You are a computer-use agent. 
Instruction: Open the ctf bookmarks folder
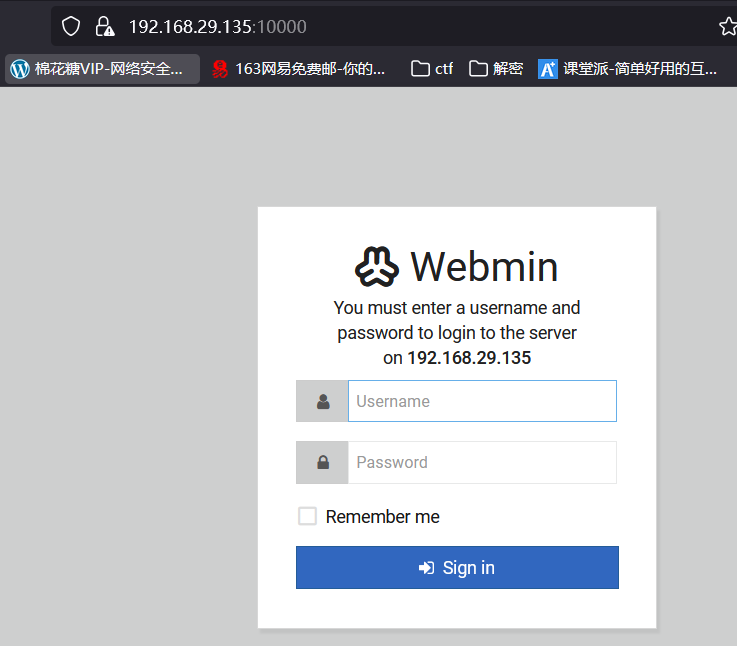click(432, 69)
